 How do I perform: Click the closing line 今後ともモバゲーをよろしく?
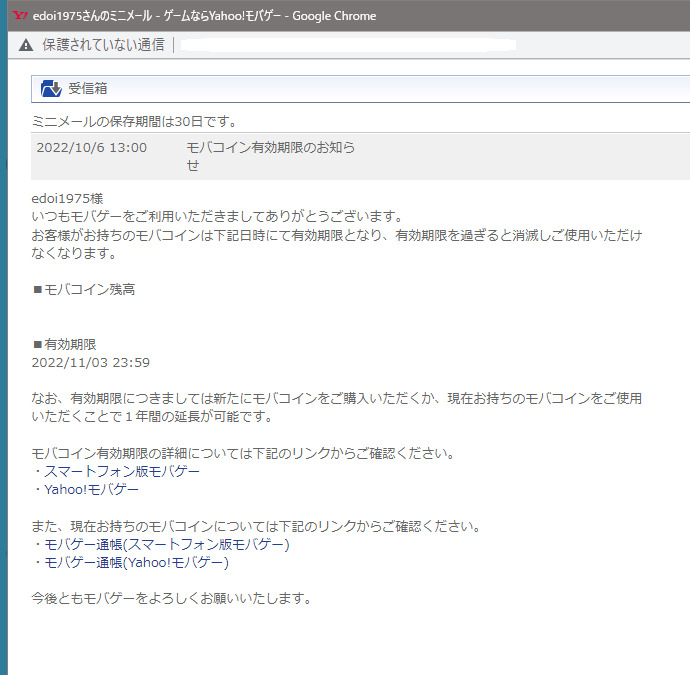coord(172,598)
